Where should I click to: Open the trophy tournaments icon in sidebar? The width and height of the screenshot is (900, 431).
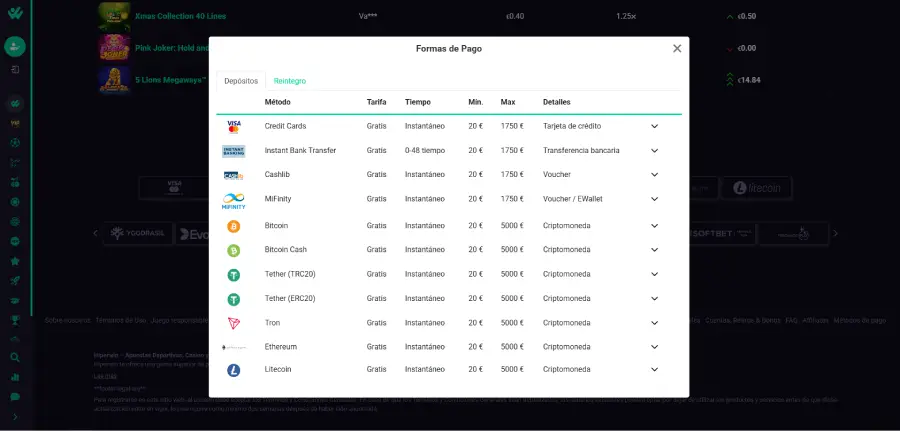click(x=15, y=320)
